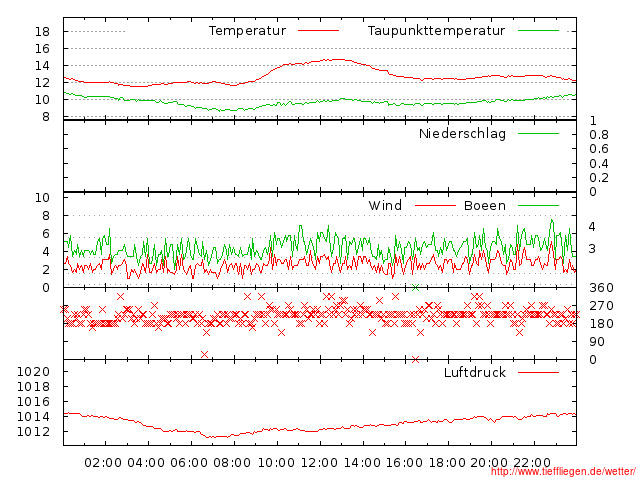Click the '08:00' time axis label
This screenshot has width=640, height=480.
click(232, 463)
